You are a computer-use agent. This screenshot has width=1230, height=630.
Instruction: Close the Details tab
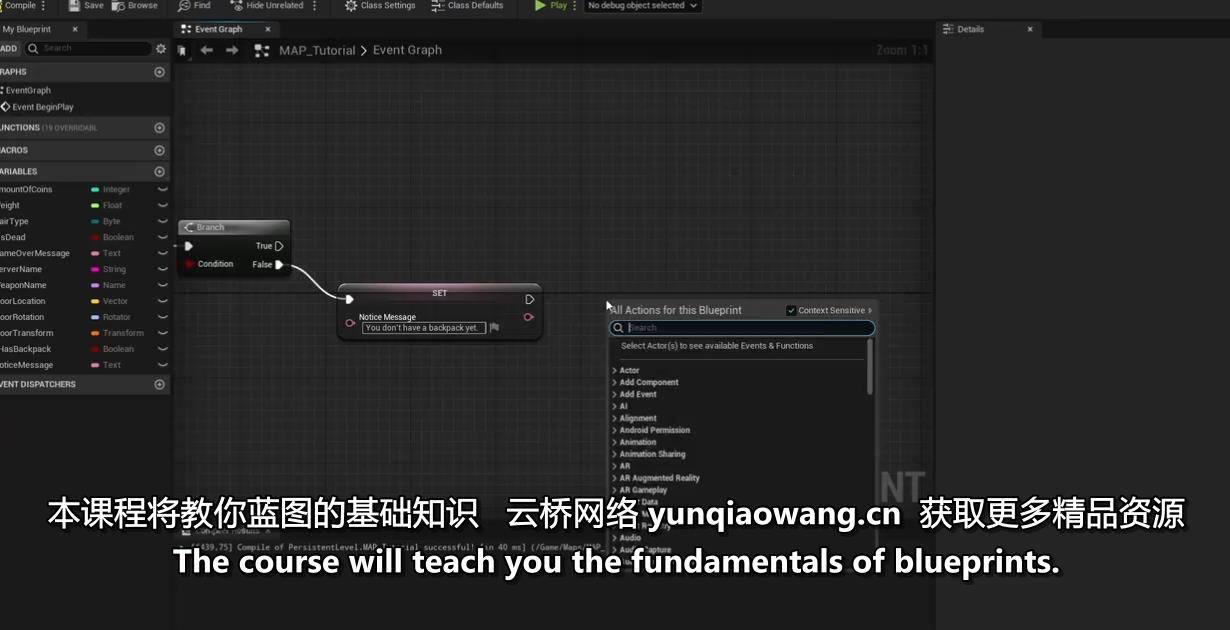pyautogui.click(x=1030, y=29)
